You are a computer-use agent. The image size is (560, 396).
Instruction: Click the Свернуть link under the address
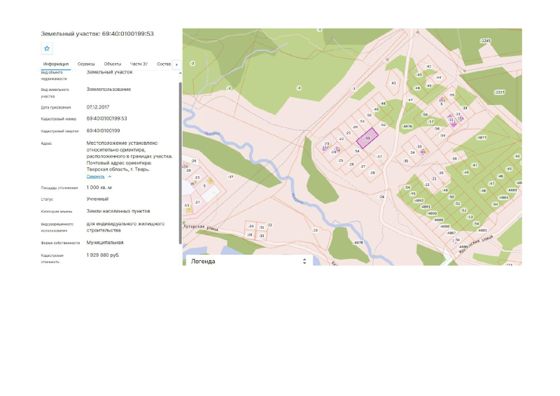coord(95,177)
